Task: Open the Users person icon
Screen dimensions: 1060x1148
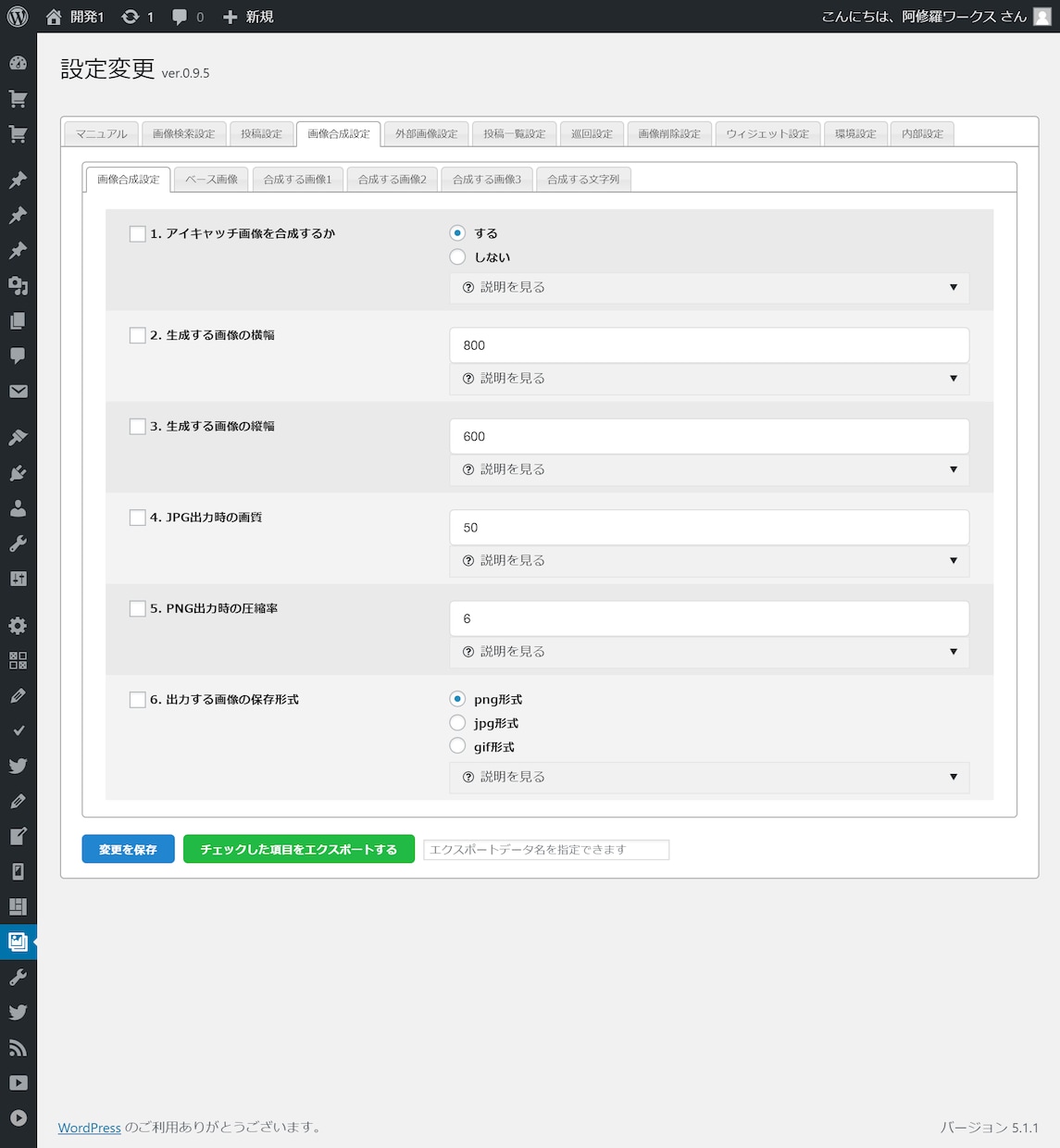Action: pos(18,508)
